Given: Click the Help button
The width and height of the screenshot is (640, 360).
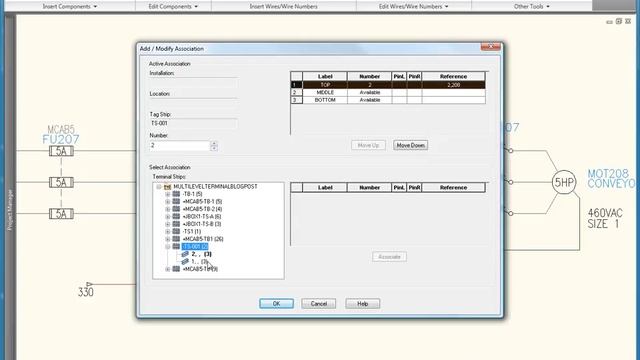Looking at the screenshot, I should pos(362,304).
